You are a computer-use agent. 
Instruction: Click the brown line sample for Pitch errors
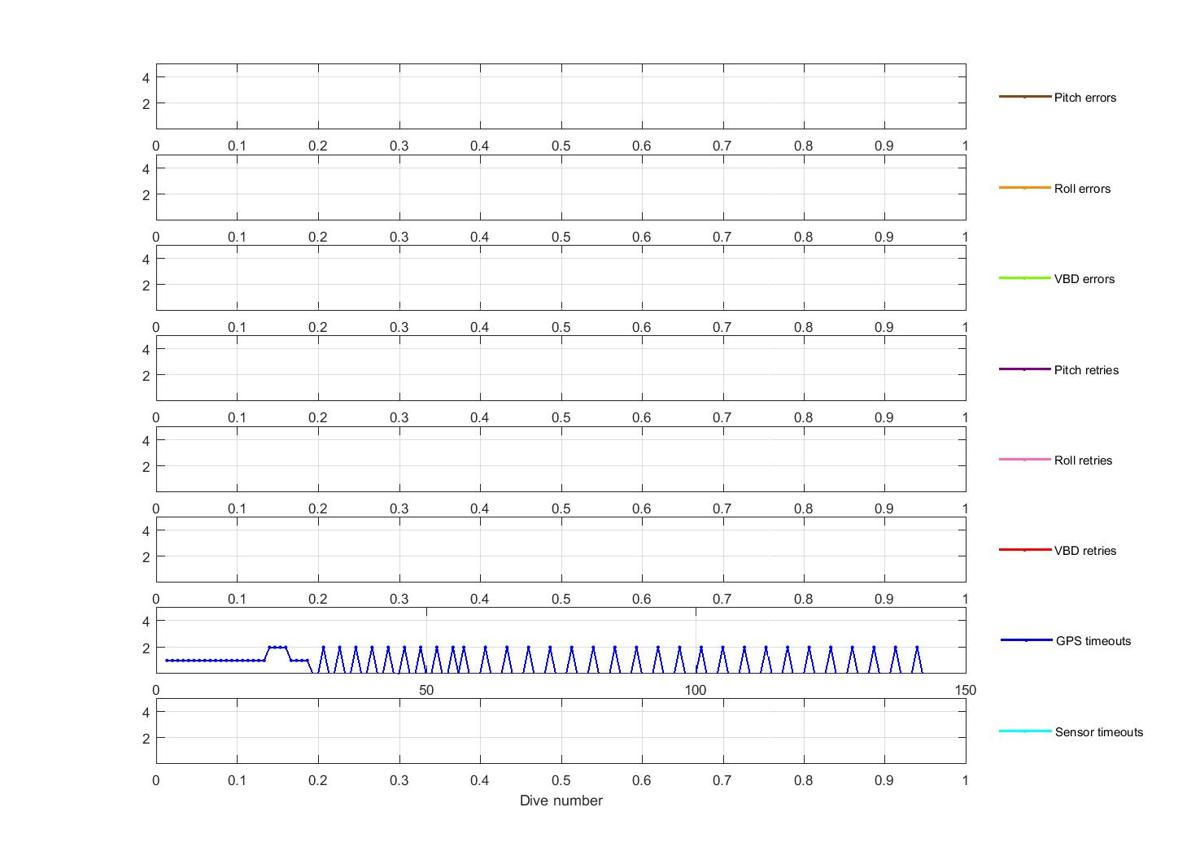[x=1024, y=97]
